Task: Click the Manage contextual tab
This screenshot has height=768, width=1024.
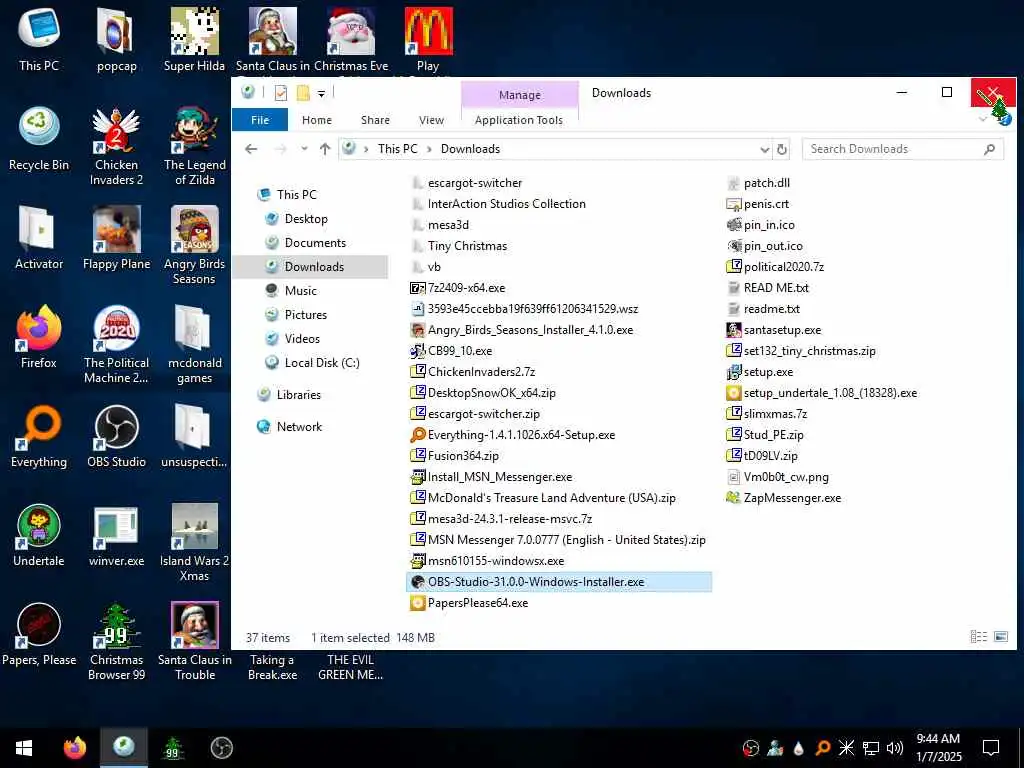Action: (x=520, y=95)
